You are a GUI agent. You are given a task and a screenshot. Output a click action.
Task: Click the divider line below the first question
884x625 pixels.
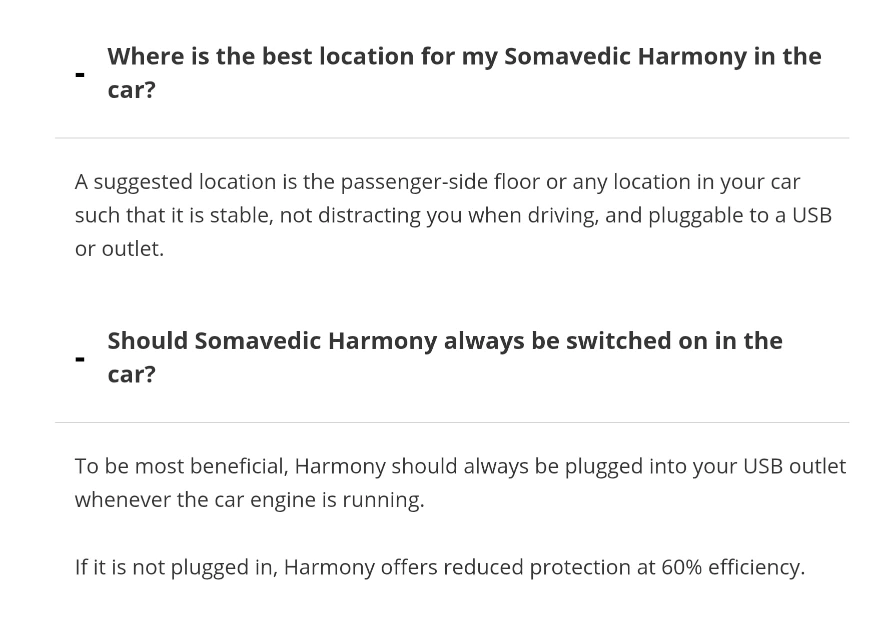(x=452, y=138)
